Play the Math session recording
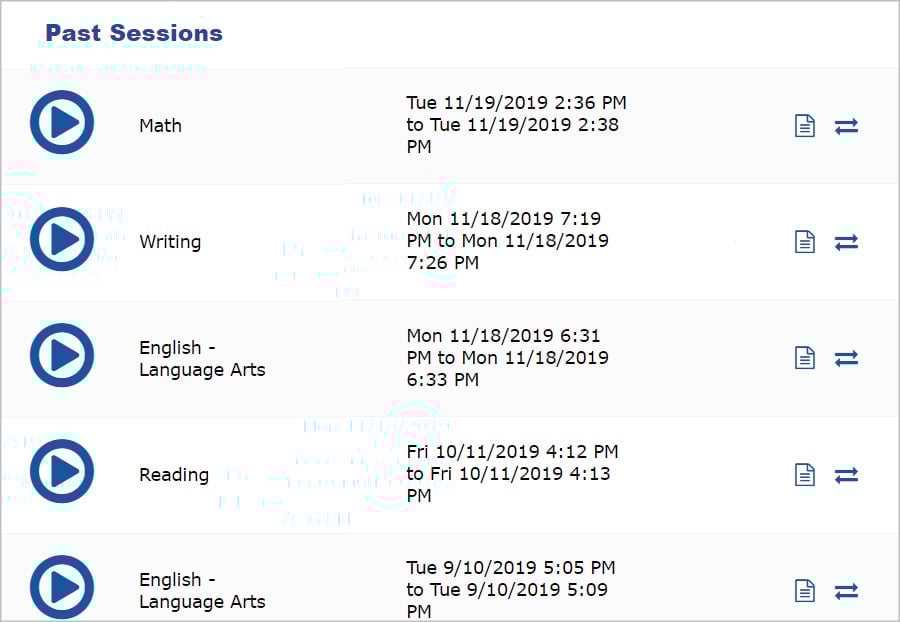 click(x=62, y=123)
